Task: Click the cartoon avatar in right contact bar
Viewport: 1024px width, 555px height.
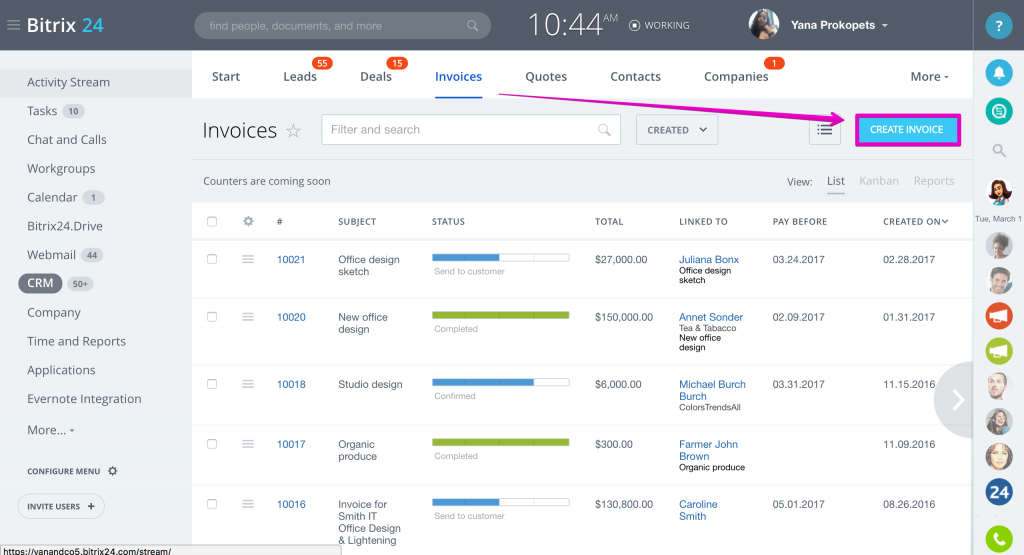Action: 999,193
